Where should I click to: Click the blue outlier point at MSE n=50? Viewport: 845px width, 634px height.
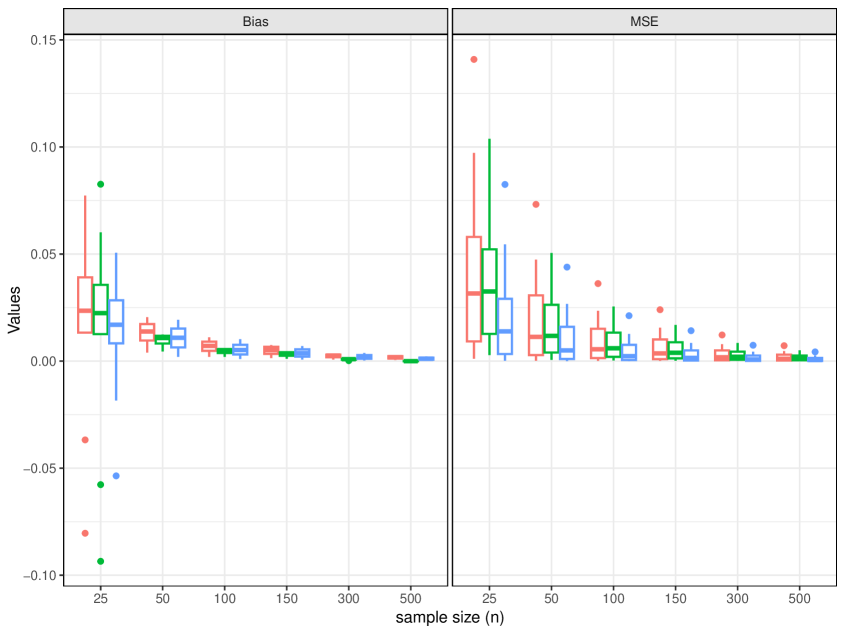click(x=567, y=267)
